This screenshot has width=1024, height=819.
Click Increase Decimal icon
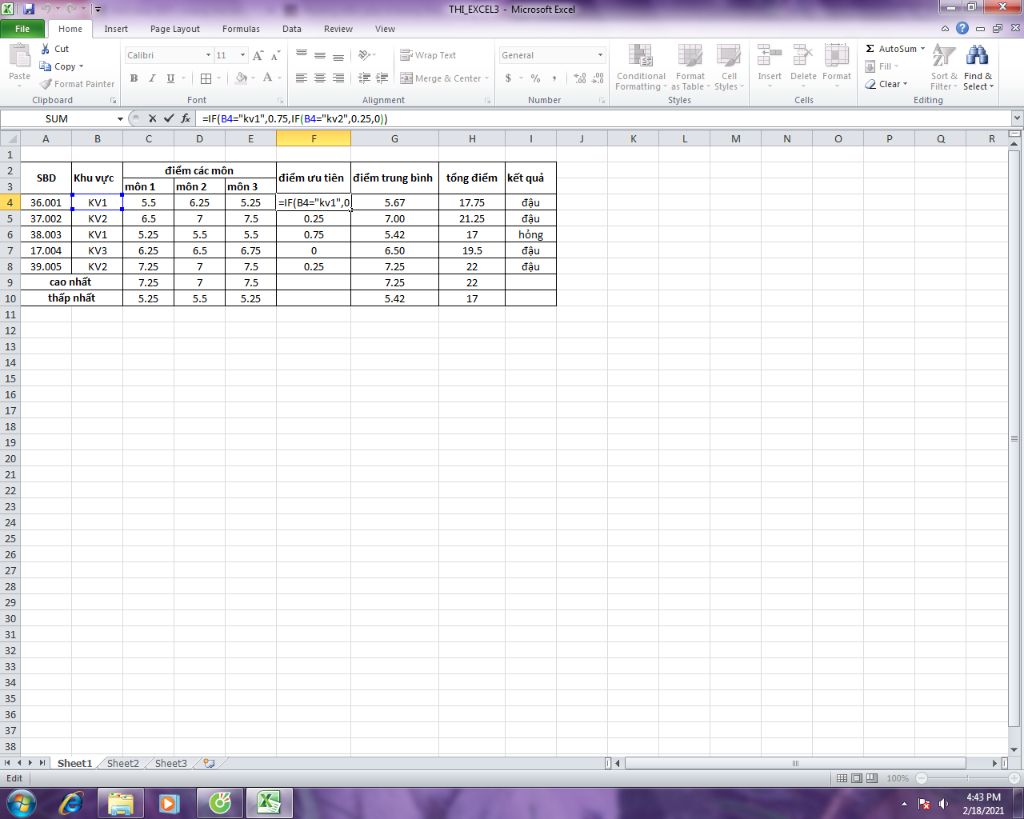[x=579, y=78]
